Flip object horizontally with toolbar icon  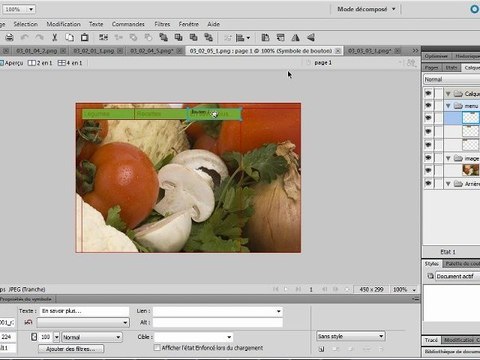point(295,37)
